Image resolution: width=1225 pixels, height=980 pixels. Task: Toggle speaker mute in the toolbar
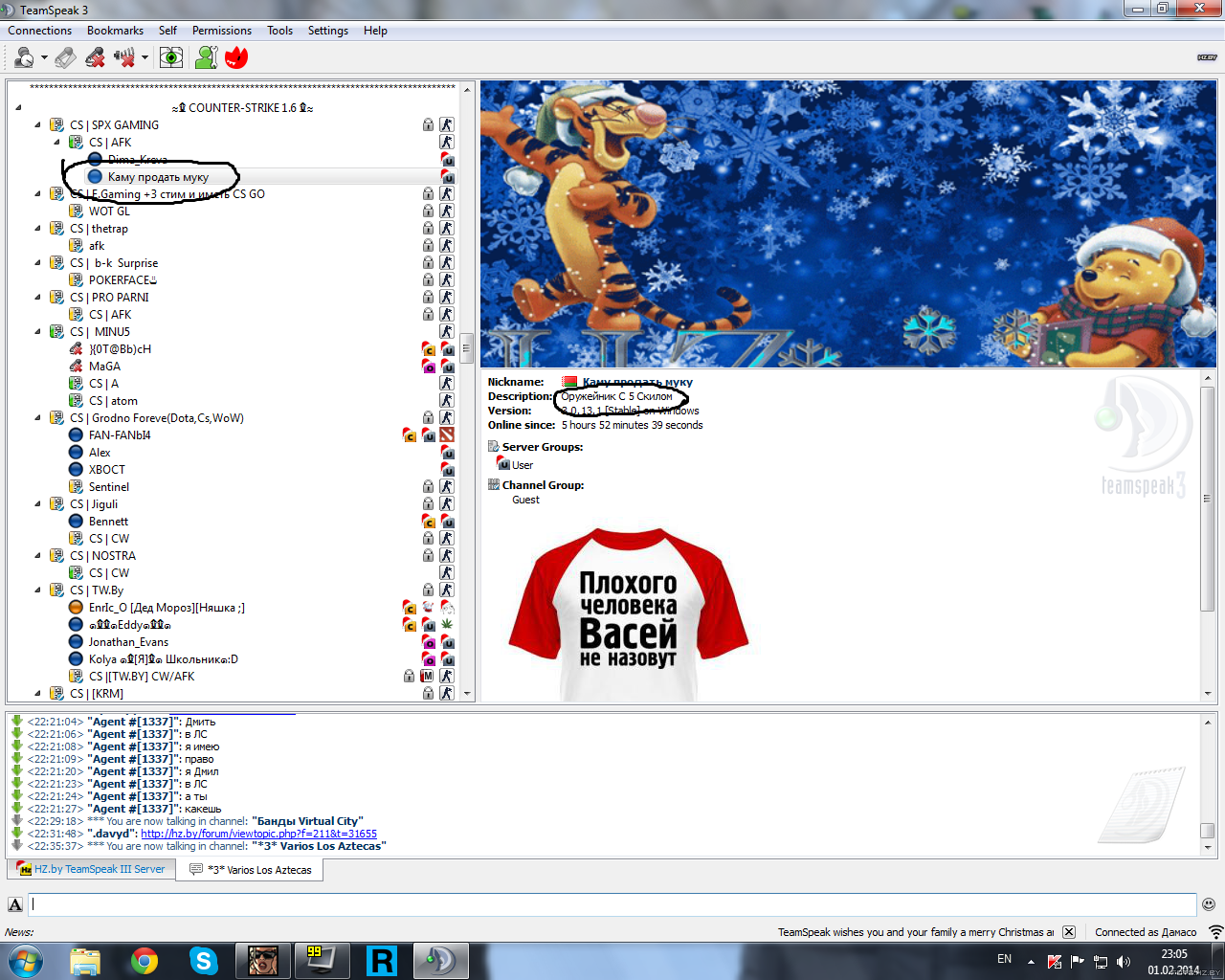124,57
